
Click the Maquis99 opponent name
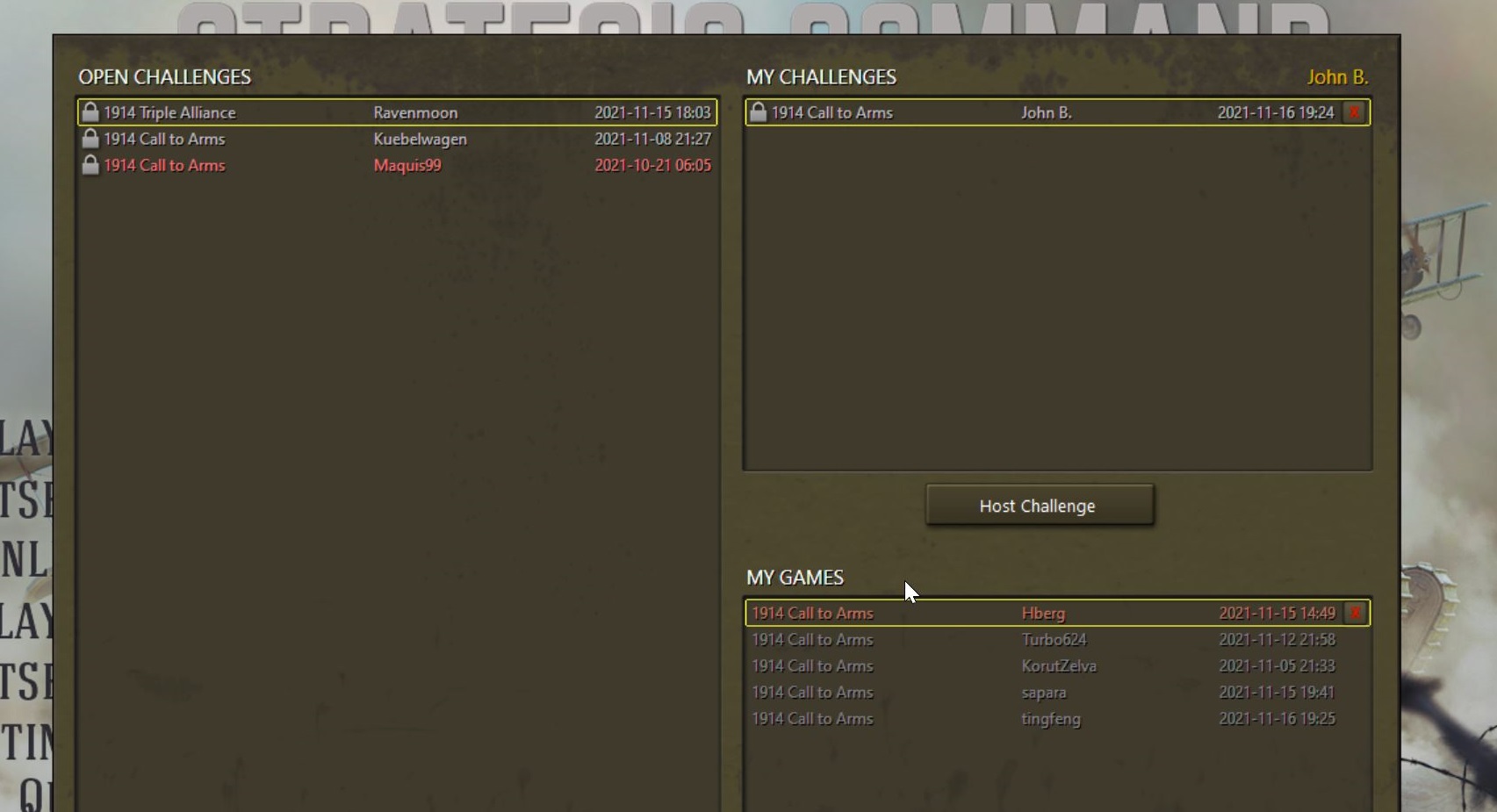[407, 165]
